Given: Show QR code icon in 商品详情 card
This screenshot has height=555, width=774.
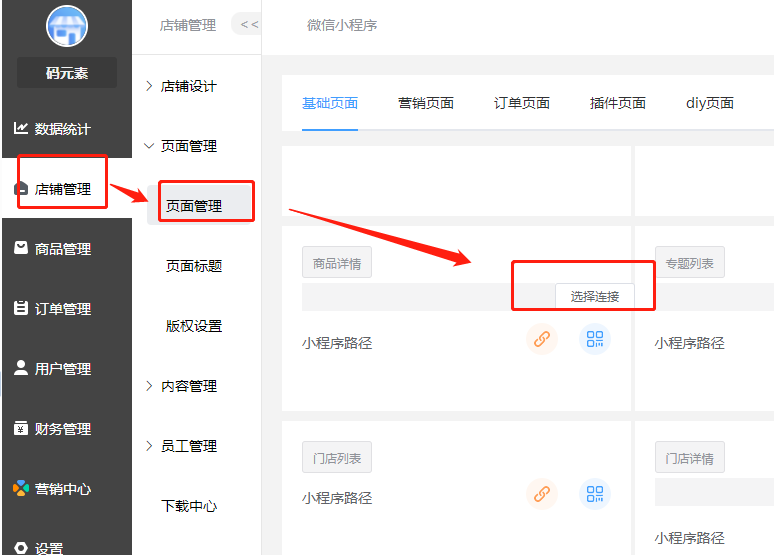Looking at the screenshot, I should 595,339.
